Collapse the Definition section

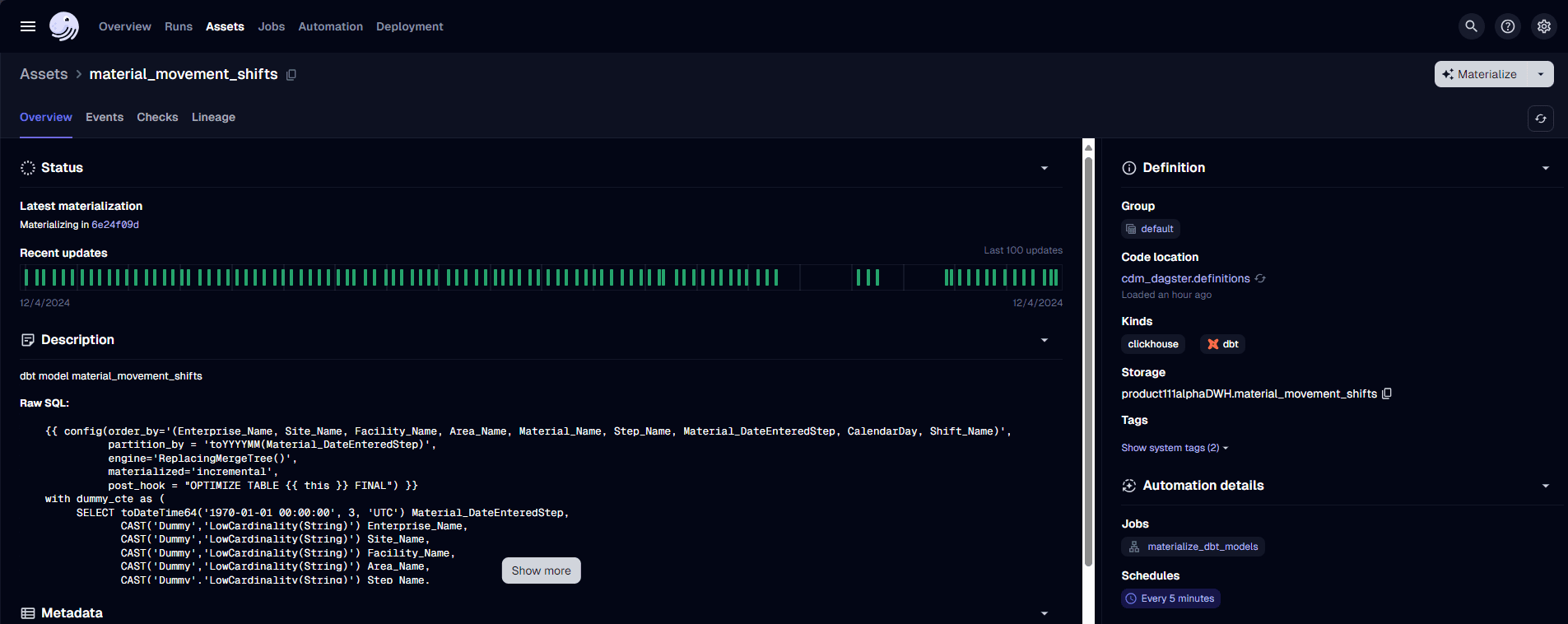pos(1545,168)
